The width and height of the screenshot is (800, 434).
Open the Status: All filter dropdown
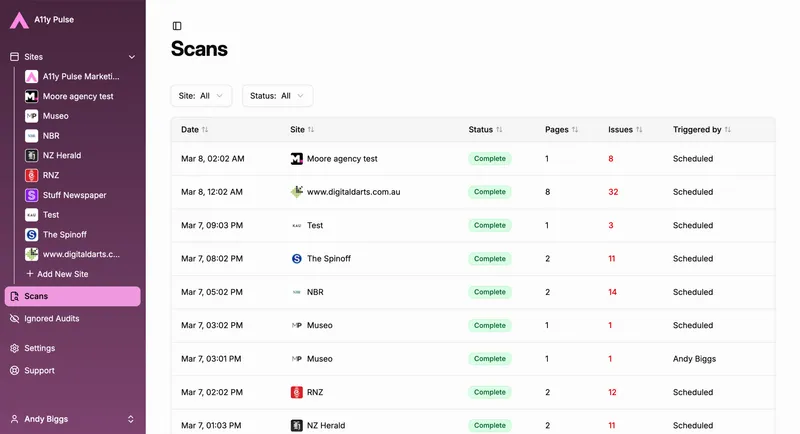(277, 96)
